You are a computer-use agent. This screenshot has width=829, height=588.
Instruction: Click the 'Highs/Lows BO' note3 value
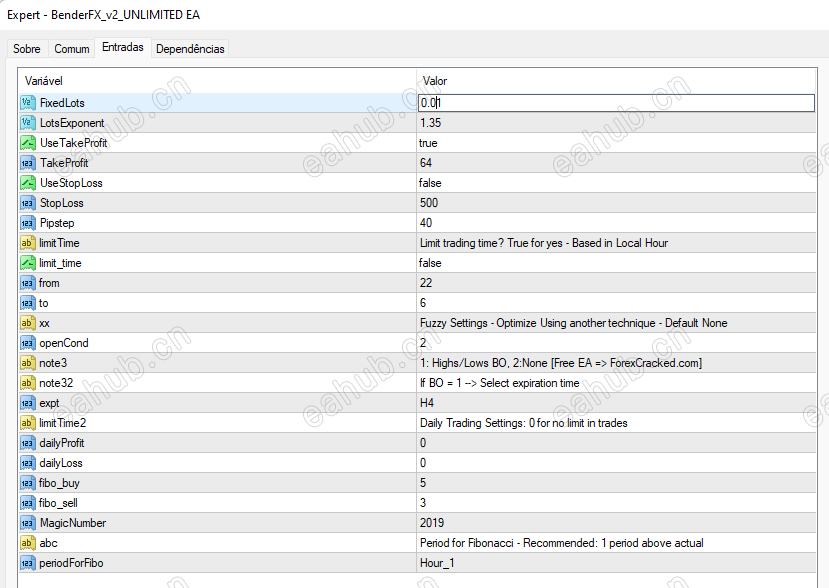(561, 363)
